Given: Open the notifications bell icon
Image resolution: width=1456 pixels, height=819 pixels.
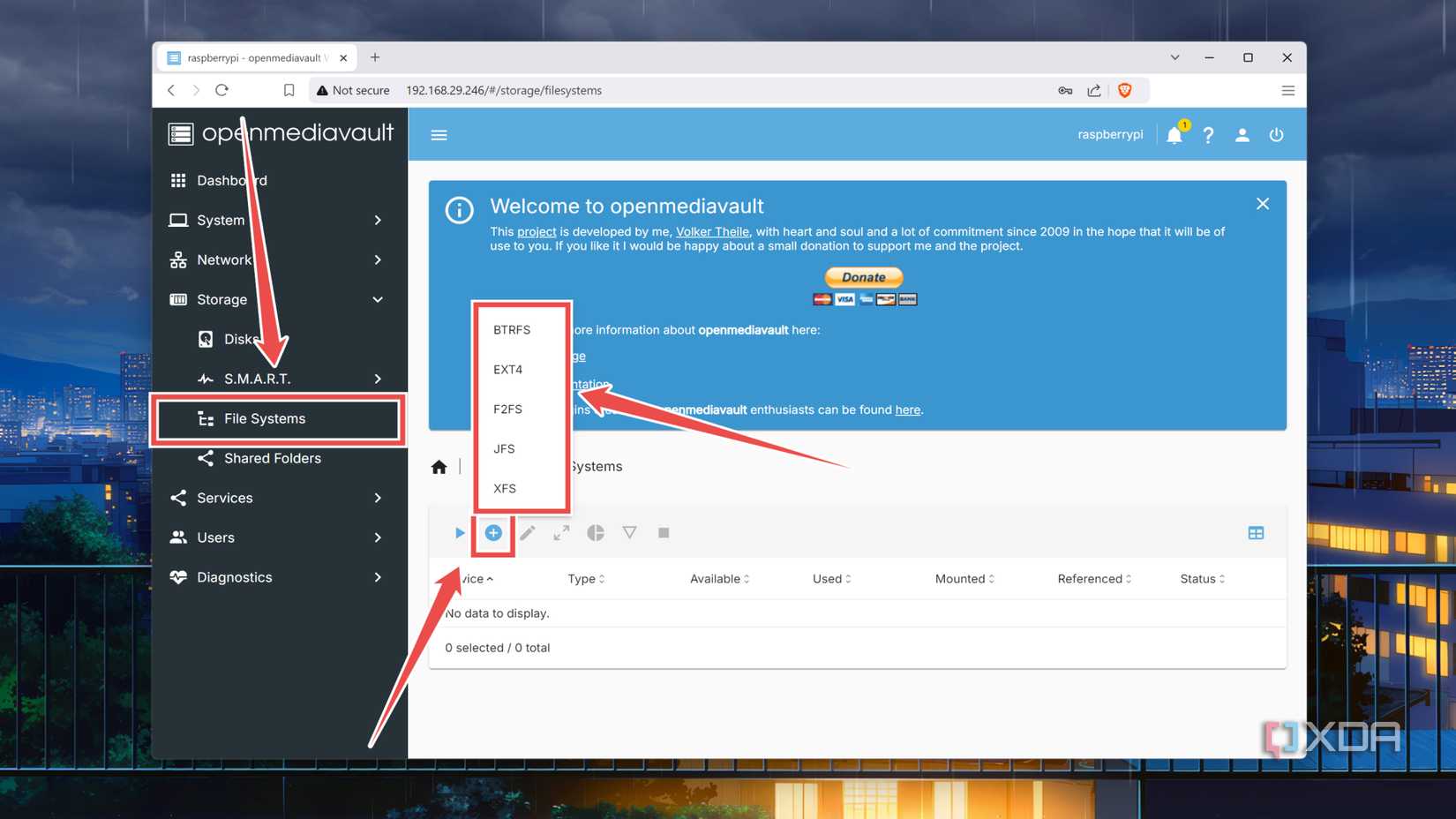Looking at the screenshot, I should 1175,135.
